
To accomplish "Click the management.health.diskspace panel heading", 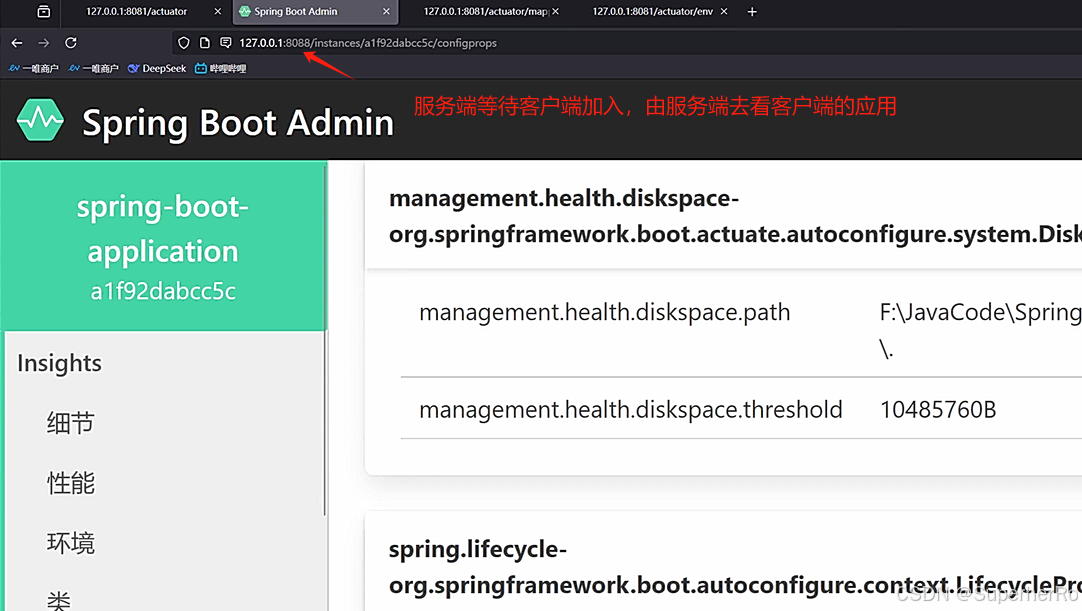I will (x=735, y=216).
